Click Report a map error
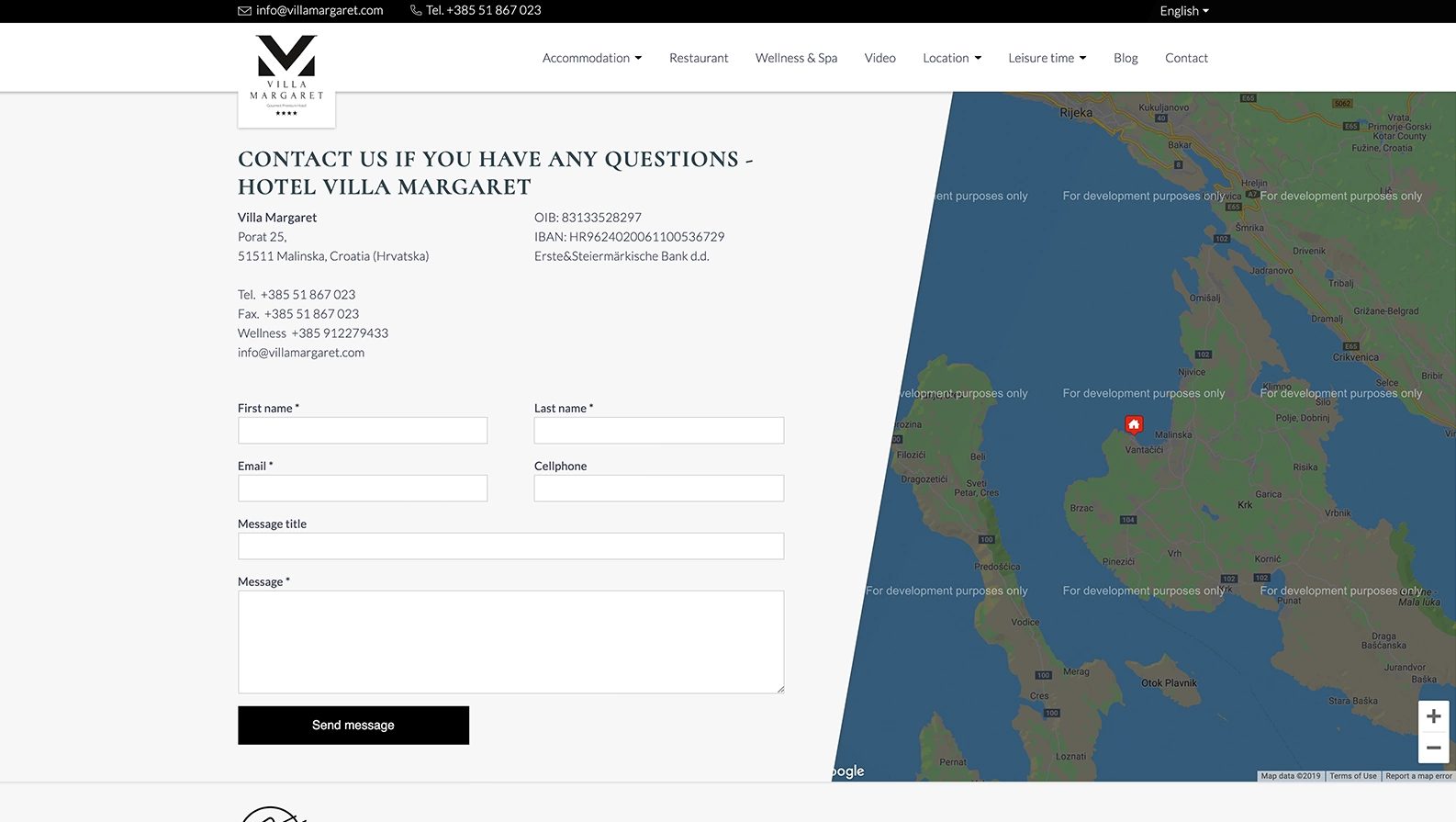Viewport: 1456px width, 822px height. [x=1418, y=776]
